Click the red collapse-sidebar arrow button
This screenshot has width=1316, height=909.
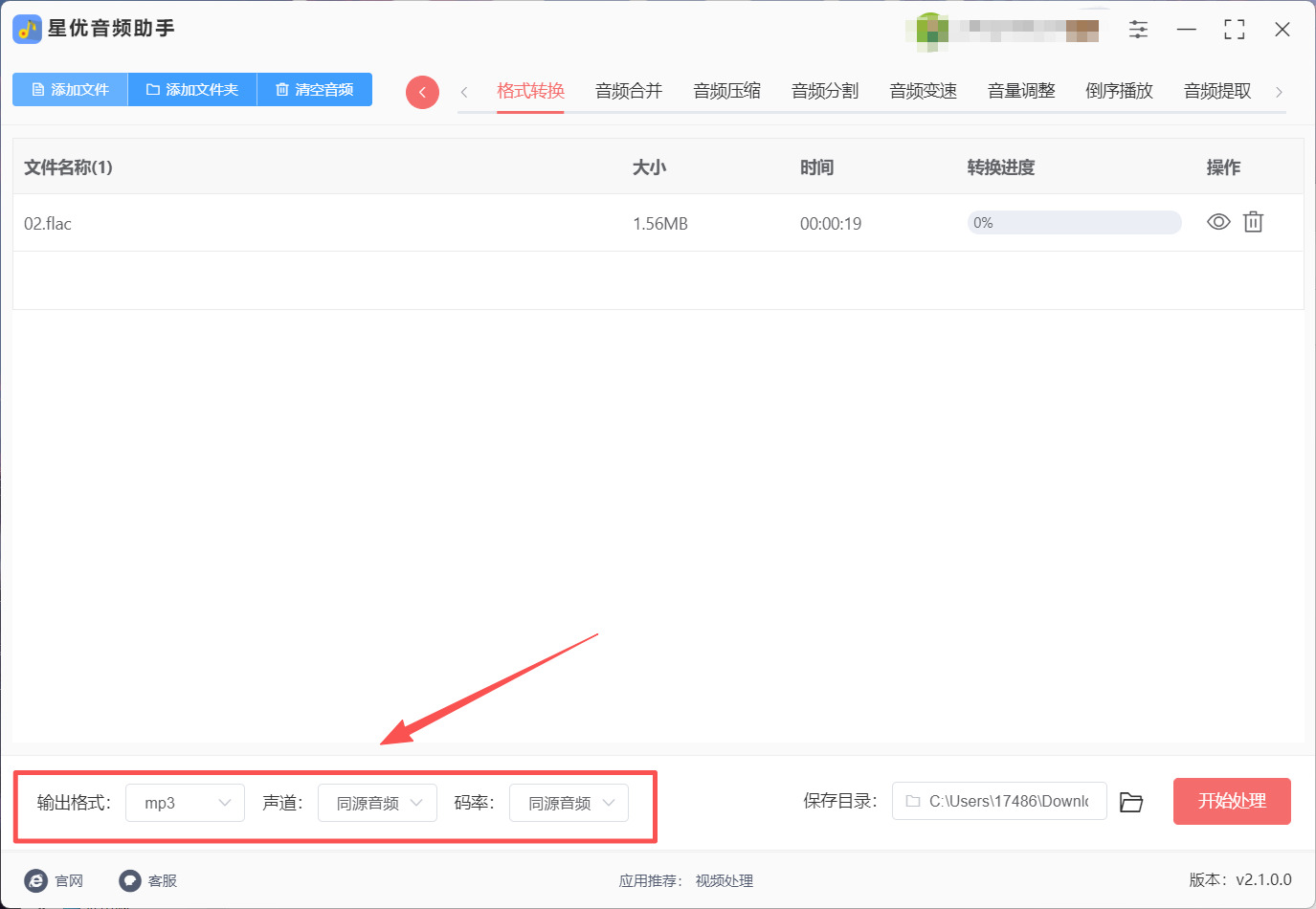(x=422, y=92)
